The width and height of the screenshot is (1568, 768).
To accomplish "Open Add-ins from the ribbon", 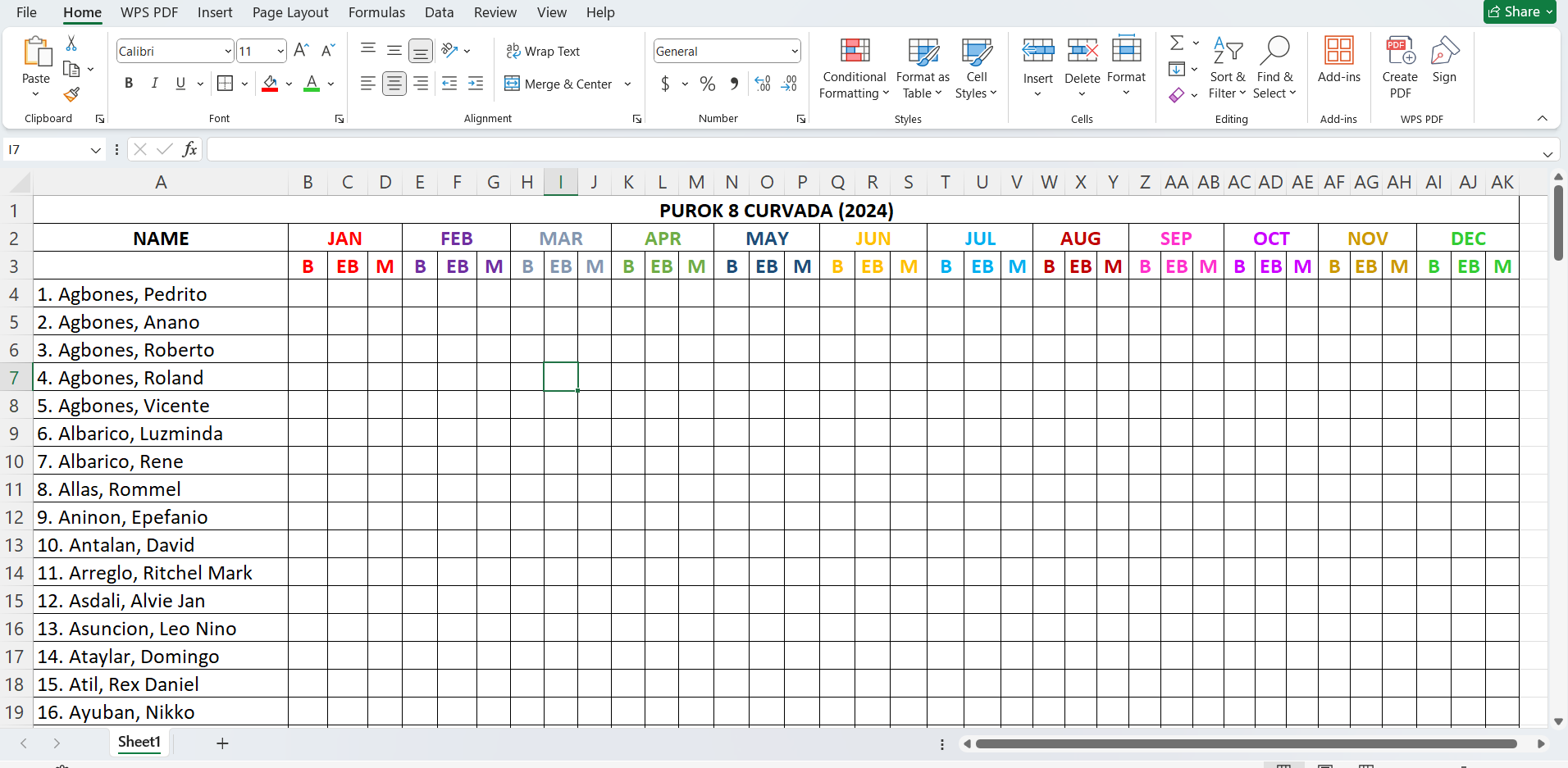I will [x=1339, y=60].
